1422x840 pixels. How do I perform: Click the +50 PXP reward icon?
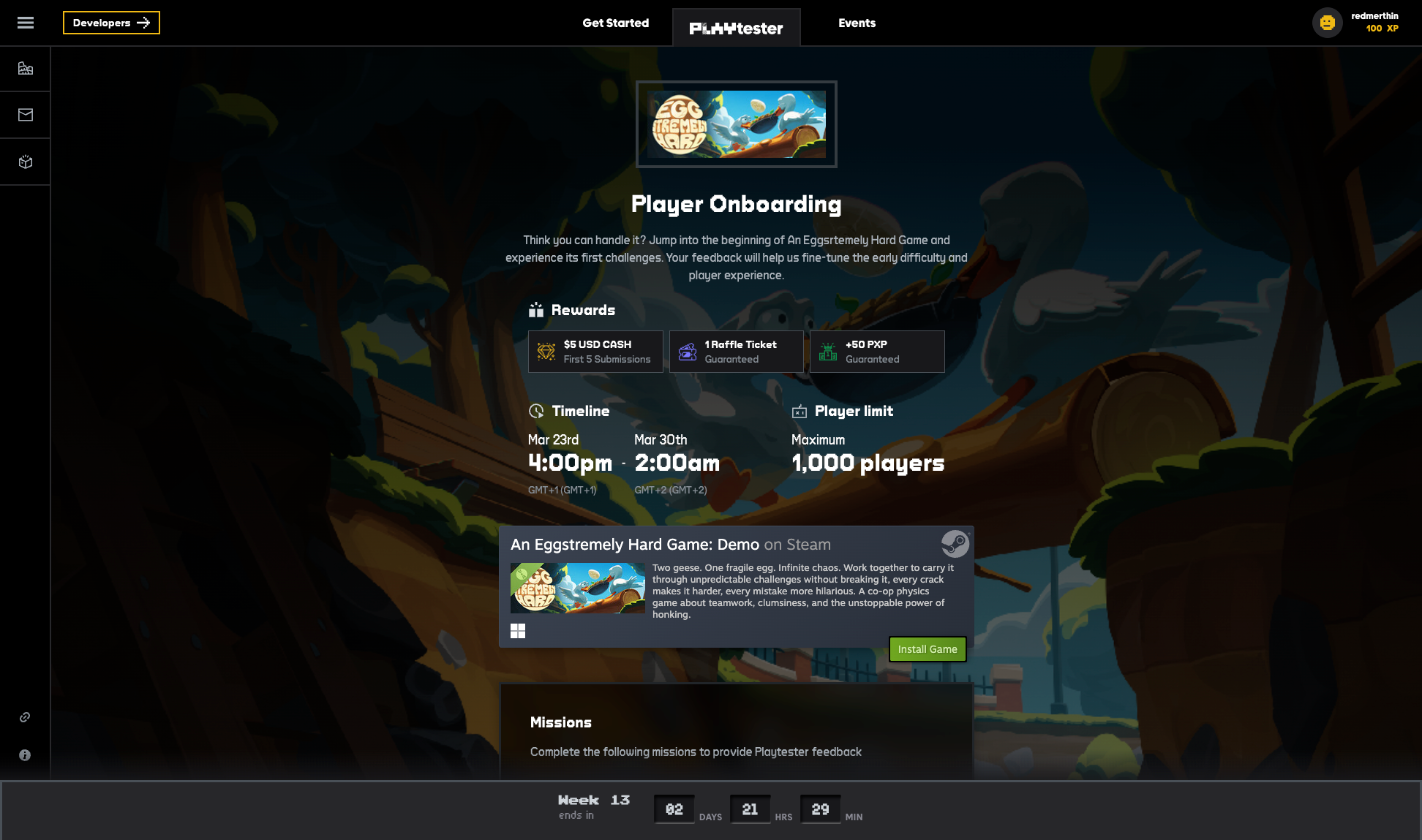pyautogui.click(x=827, y=351)
